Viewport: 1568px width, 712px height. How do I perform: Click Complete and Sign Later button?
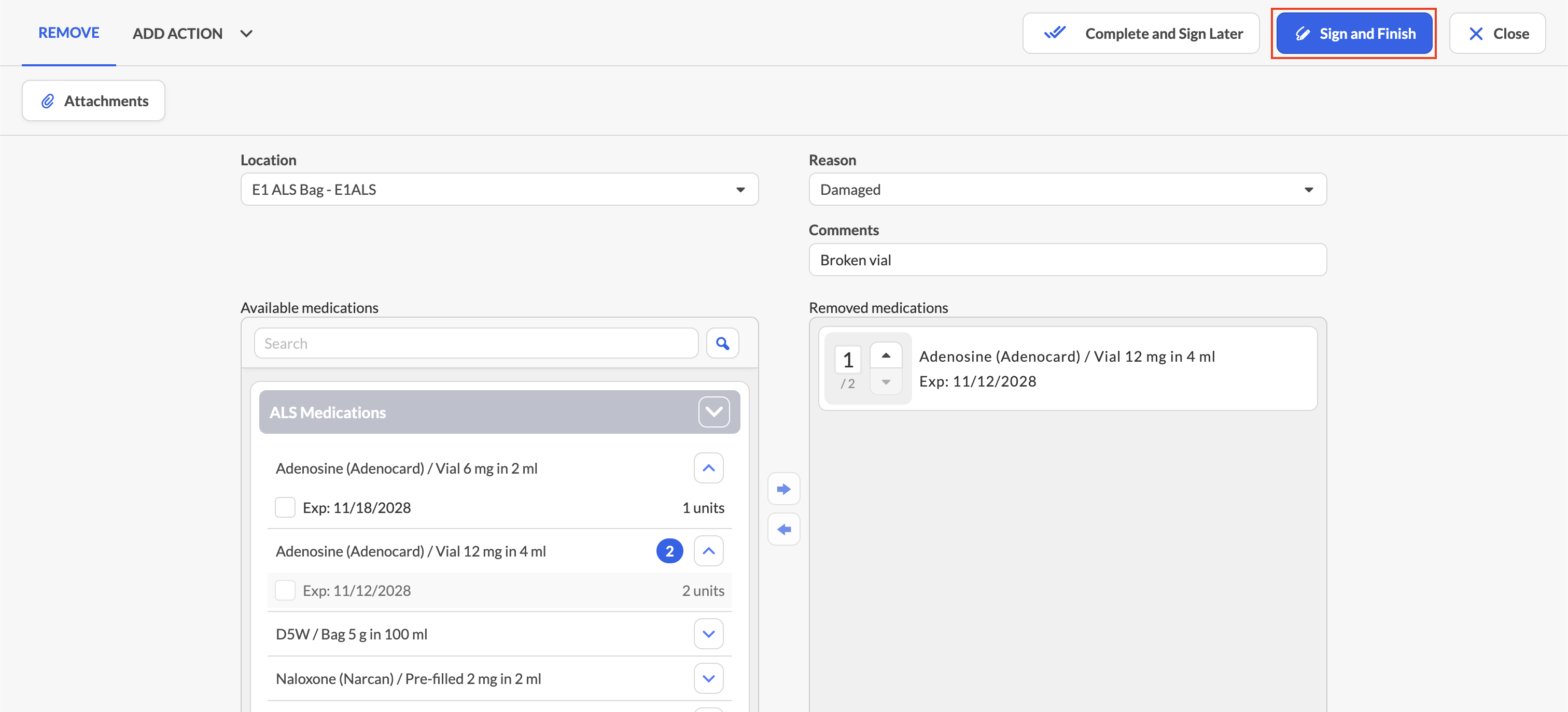(1141, 34)
